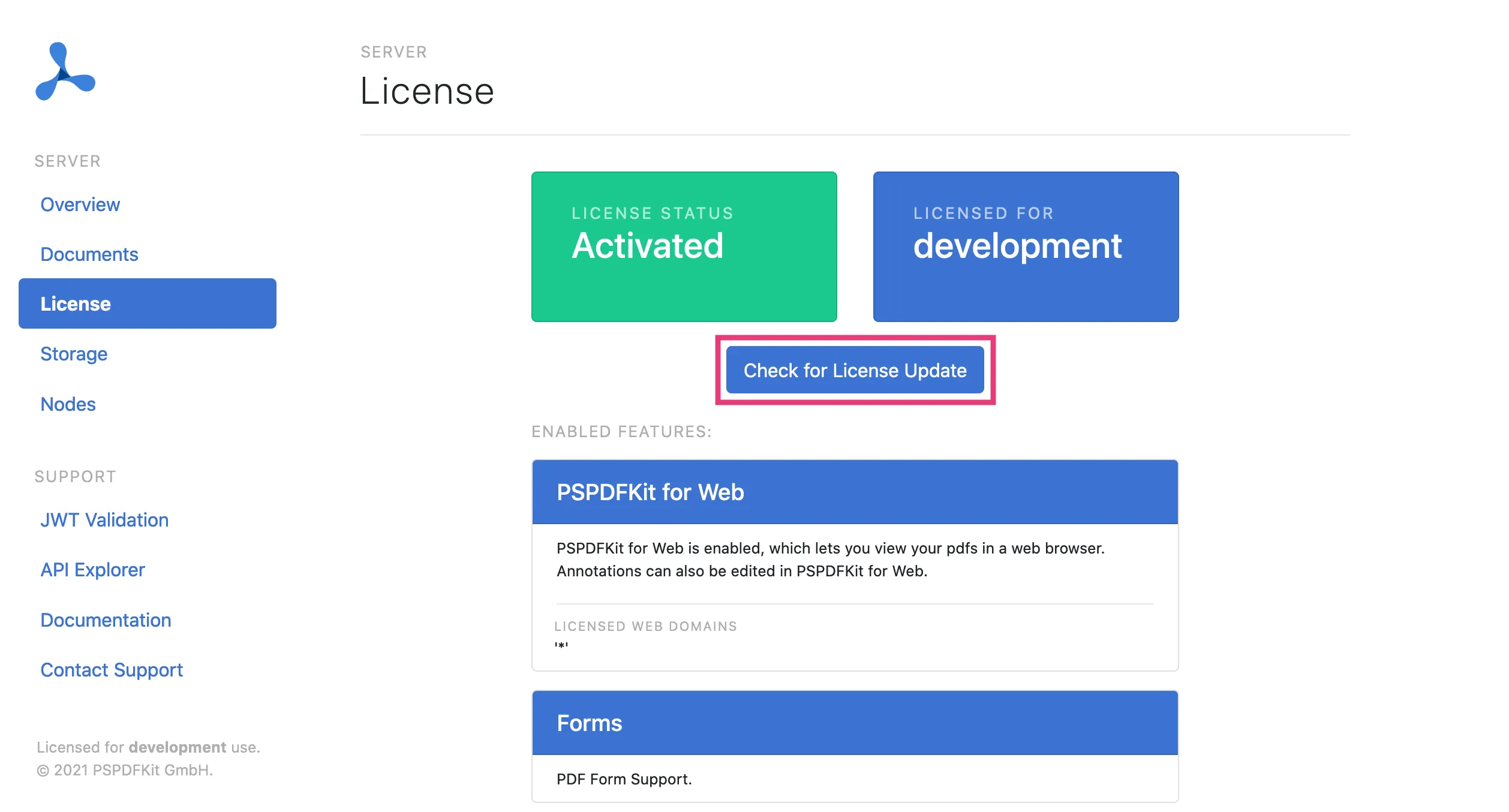Click the Forms feature header
Image resolution: width=1509 pixels, height=812 pixels.
[855, 723]
